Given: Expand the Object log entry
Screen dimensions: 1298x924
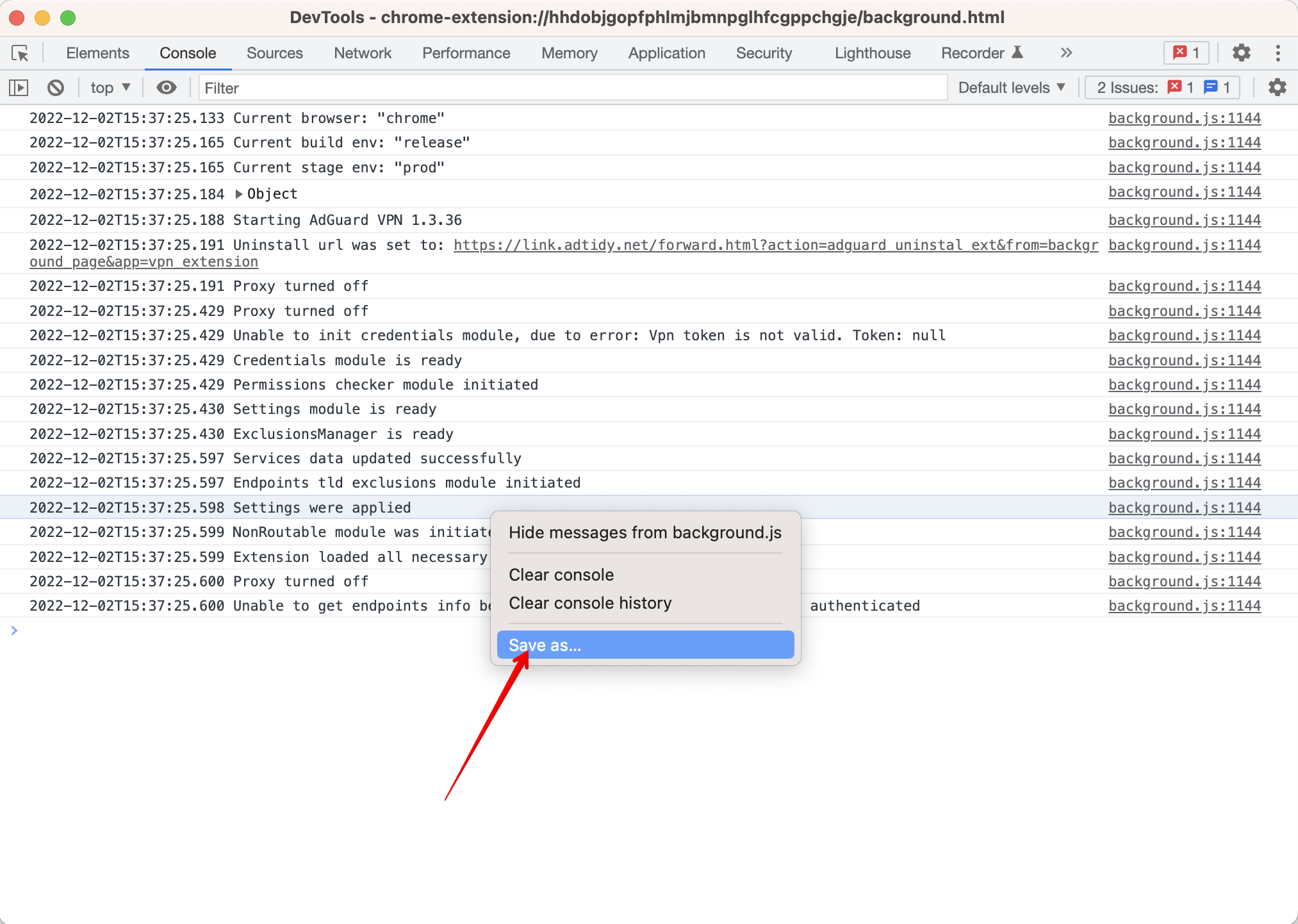Looking at the screenshot, I should 240,192.
